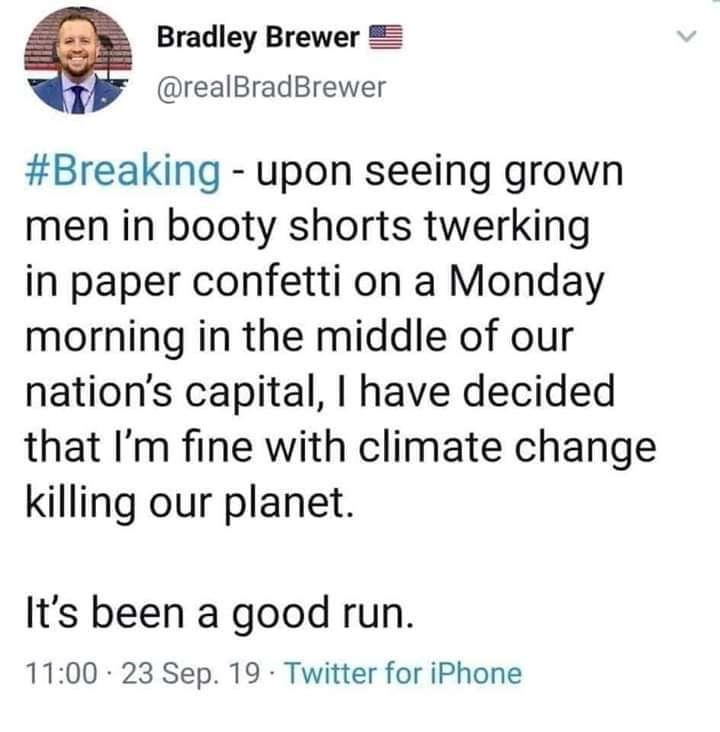Expand the tweet options chevron
The image size is (720, 732).
point(686,36)
